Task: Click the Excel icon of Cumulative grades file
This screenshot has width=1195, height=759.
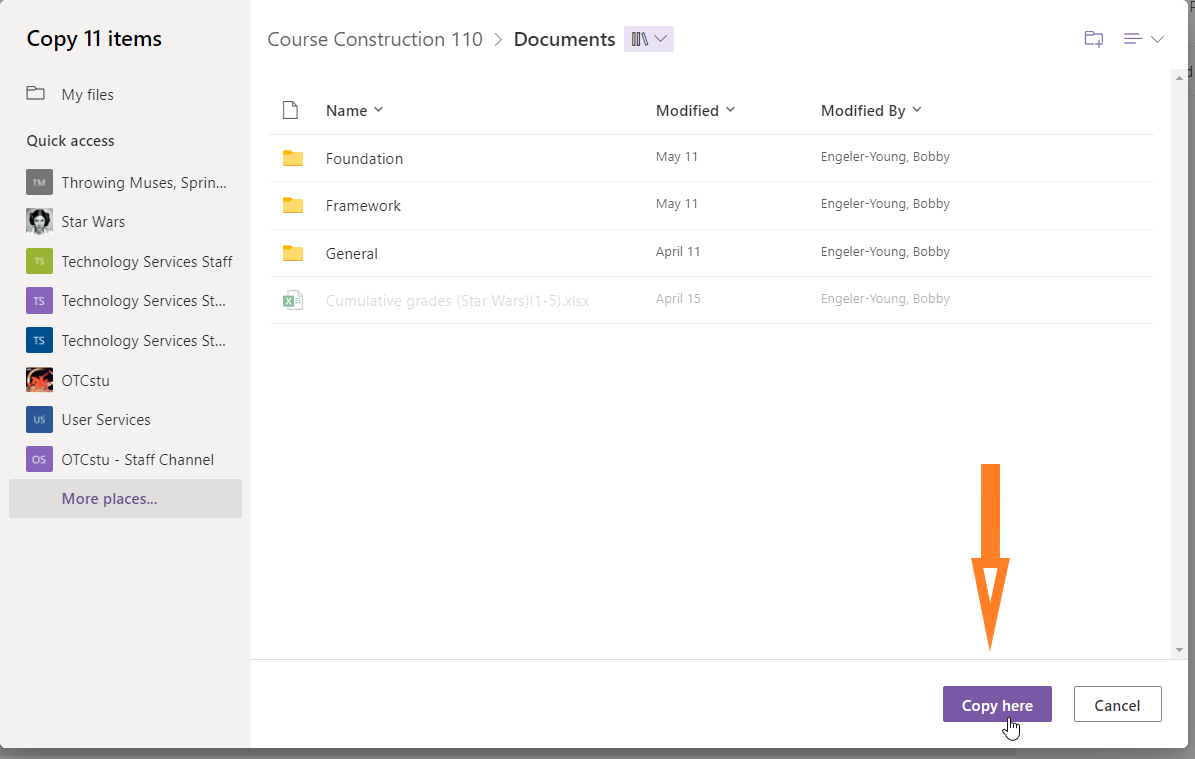Action: pos(293,300)
